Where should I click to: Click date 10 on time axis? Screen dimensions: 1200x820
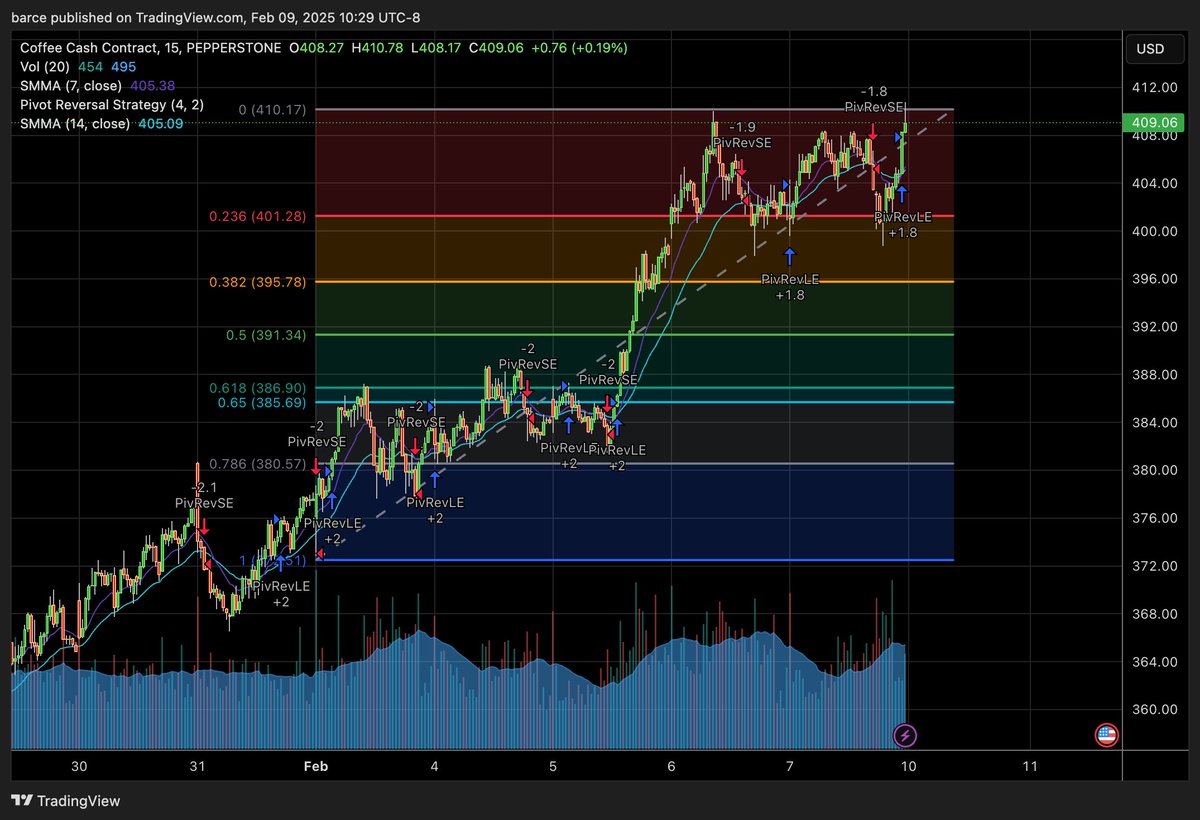[908, 767]
